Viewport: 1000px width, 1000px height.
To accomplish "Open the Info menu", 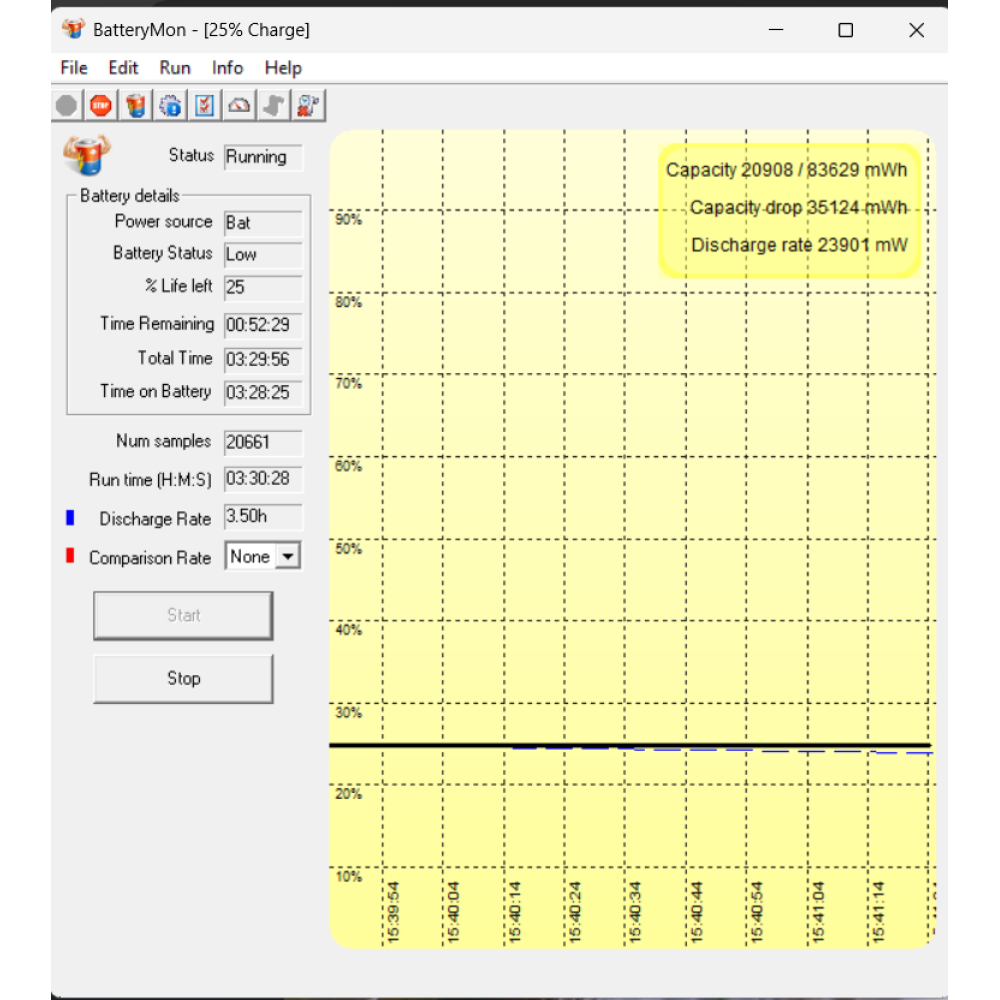I will tap(227, 68).
